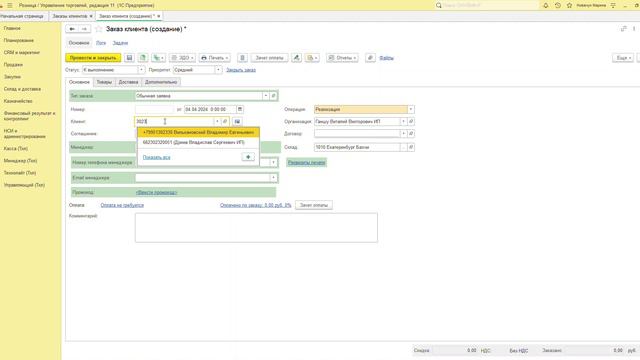The height and width of the screenshot is (360, 640).
Task: Open the Склад item open icon
Action: [x=411, y=147]
